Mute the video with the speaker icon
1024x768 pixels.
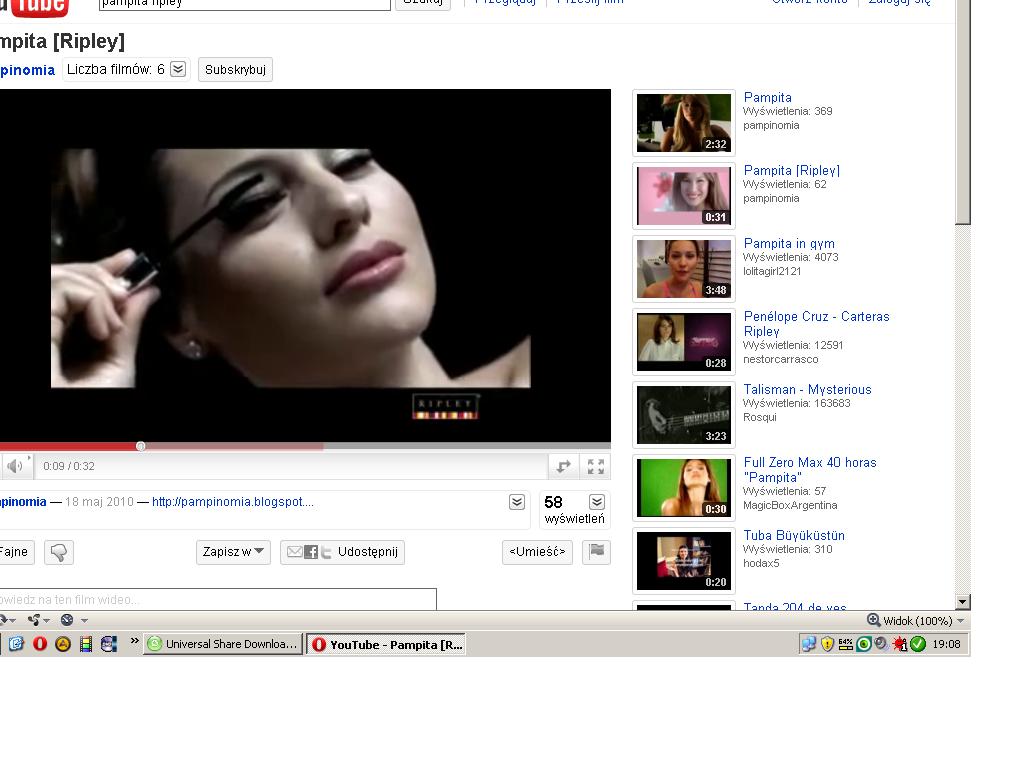point(15,466)
